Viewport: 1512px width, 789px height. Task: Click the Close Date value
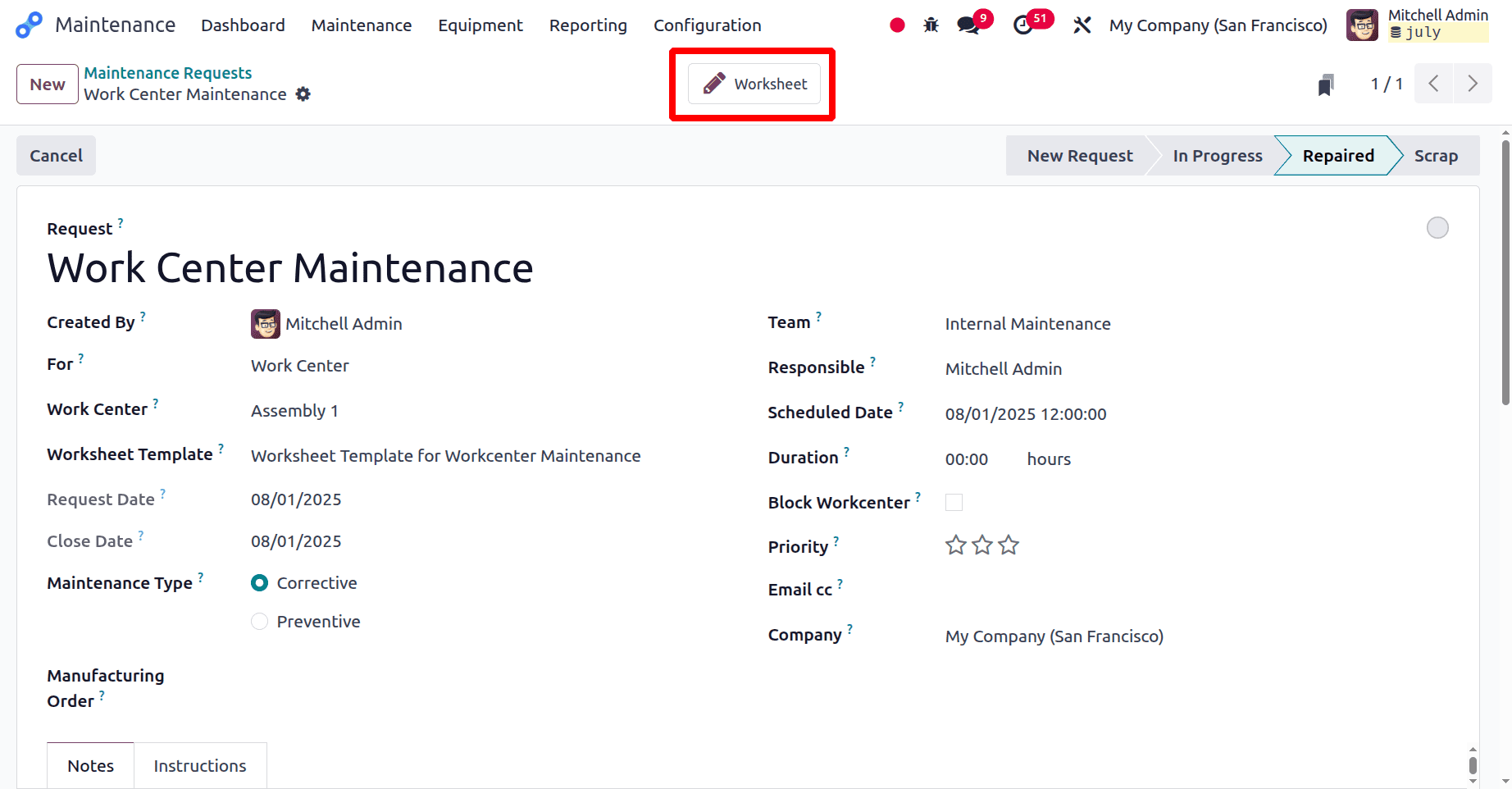point(296,541)
